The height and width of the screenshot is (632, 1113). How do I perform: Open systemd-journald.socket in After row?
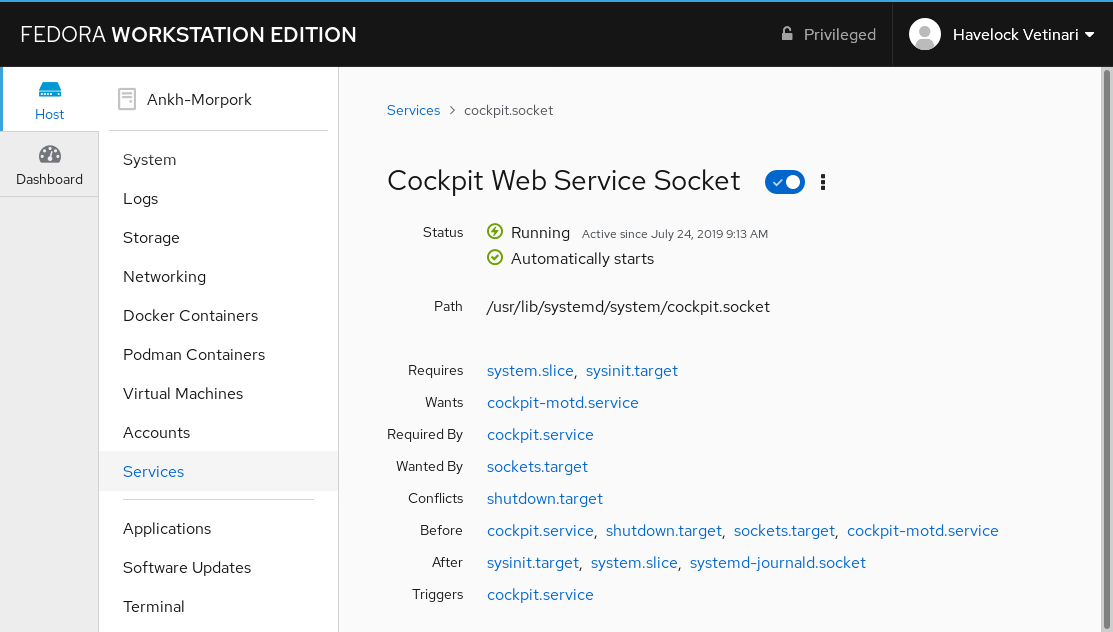778,562
